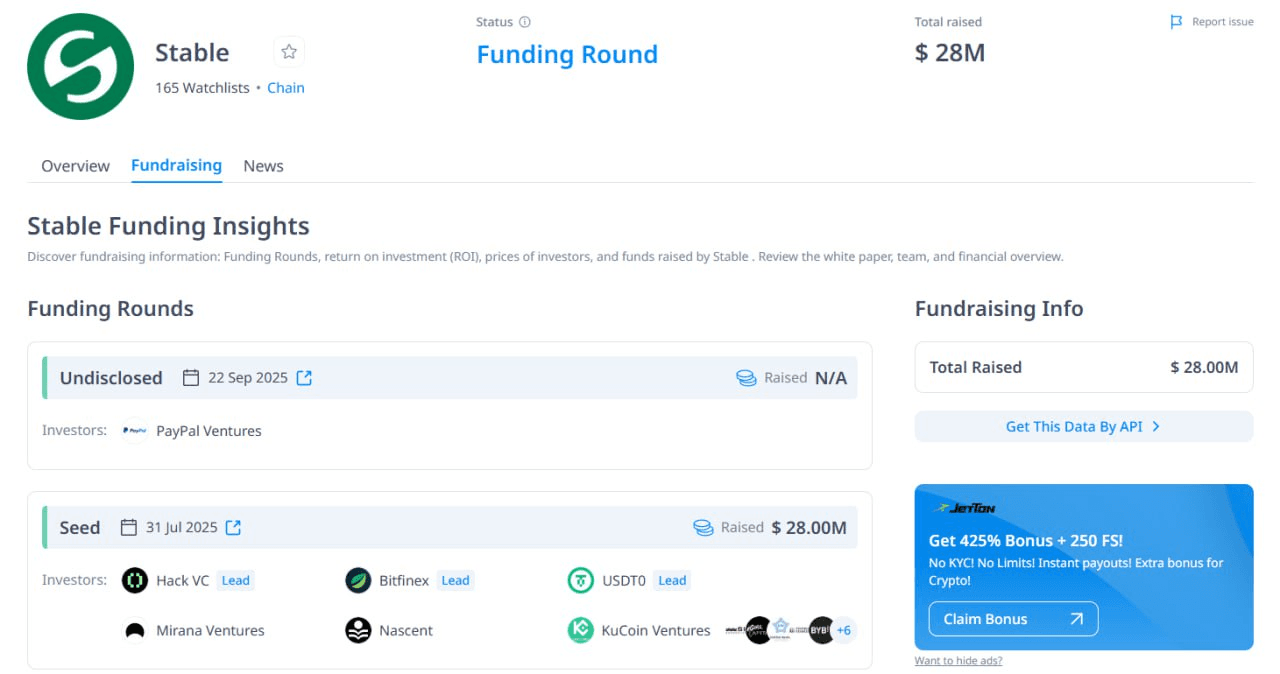This screenshot has height=674, width=1280.
Task: Click the Stable project name heading
Action: point(192,53)
